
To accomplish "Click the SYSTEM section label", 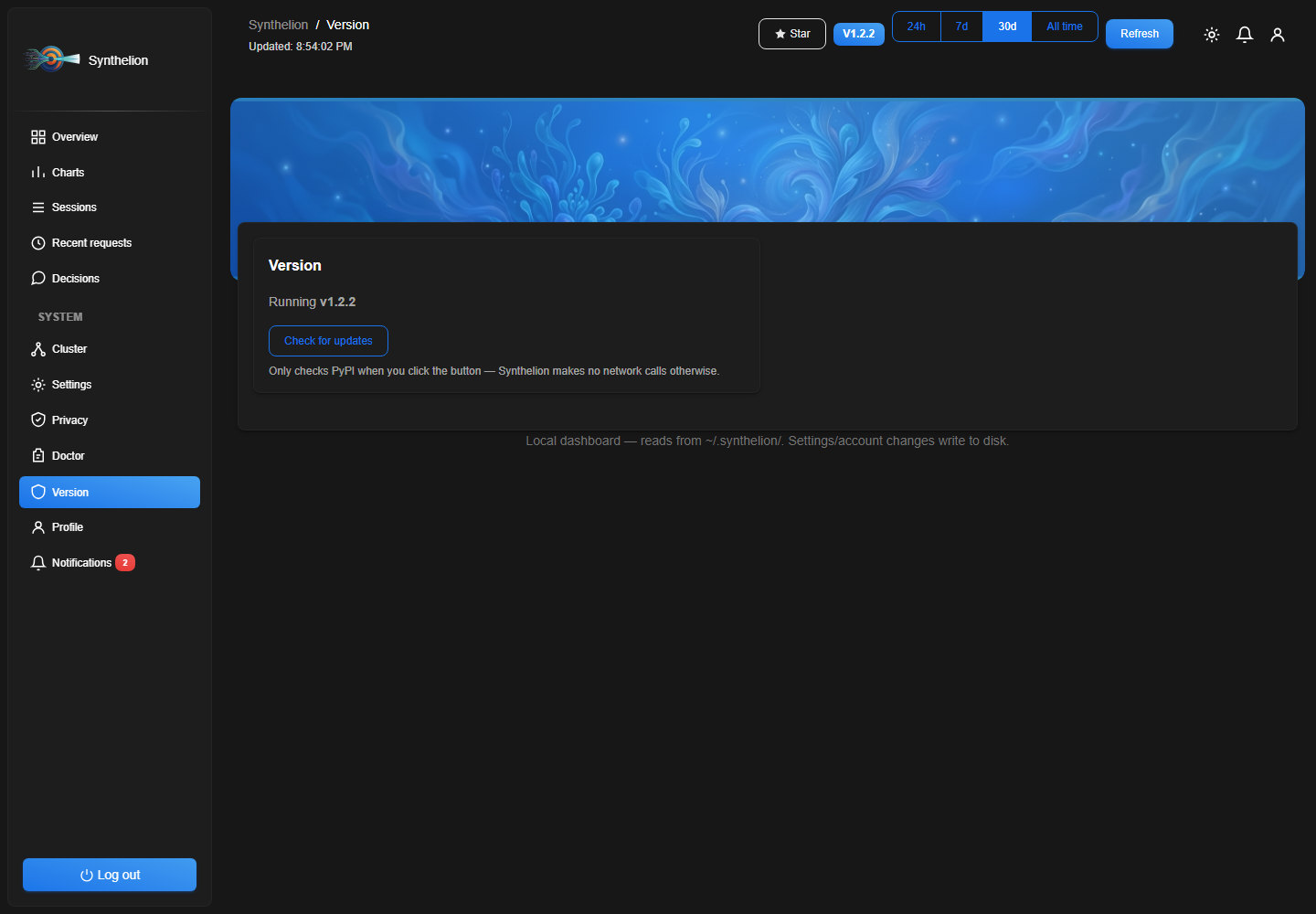I will (60, 317).
